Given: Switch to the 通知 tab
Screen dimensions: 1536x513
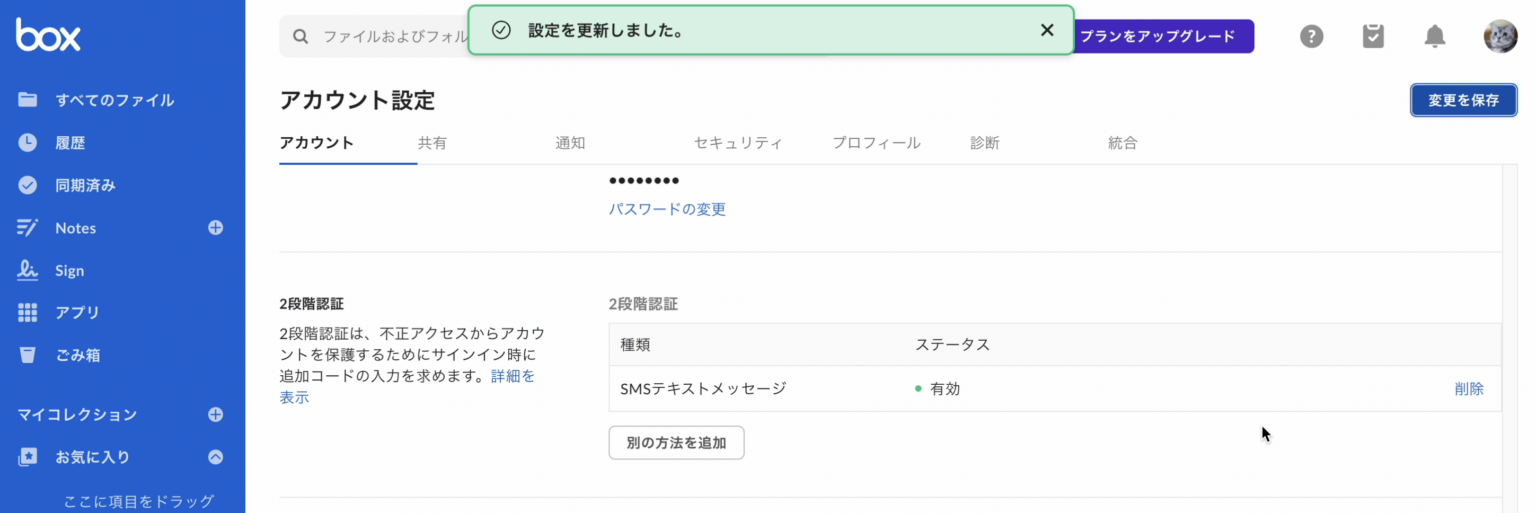Looking at the screenshot, I should click(570, 143).
